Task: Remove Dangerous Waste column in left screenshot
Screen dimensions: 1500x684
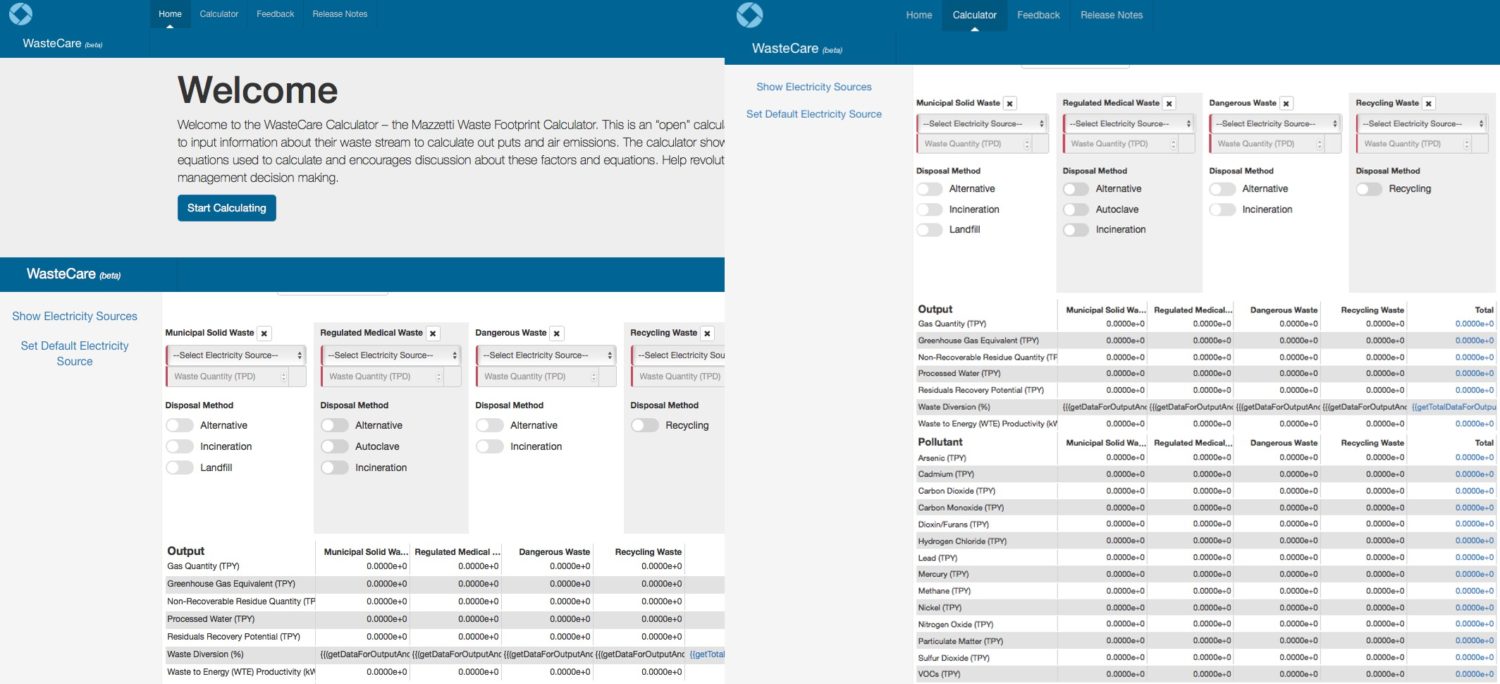Action: click(x=557, y=333)
